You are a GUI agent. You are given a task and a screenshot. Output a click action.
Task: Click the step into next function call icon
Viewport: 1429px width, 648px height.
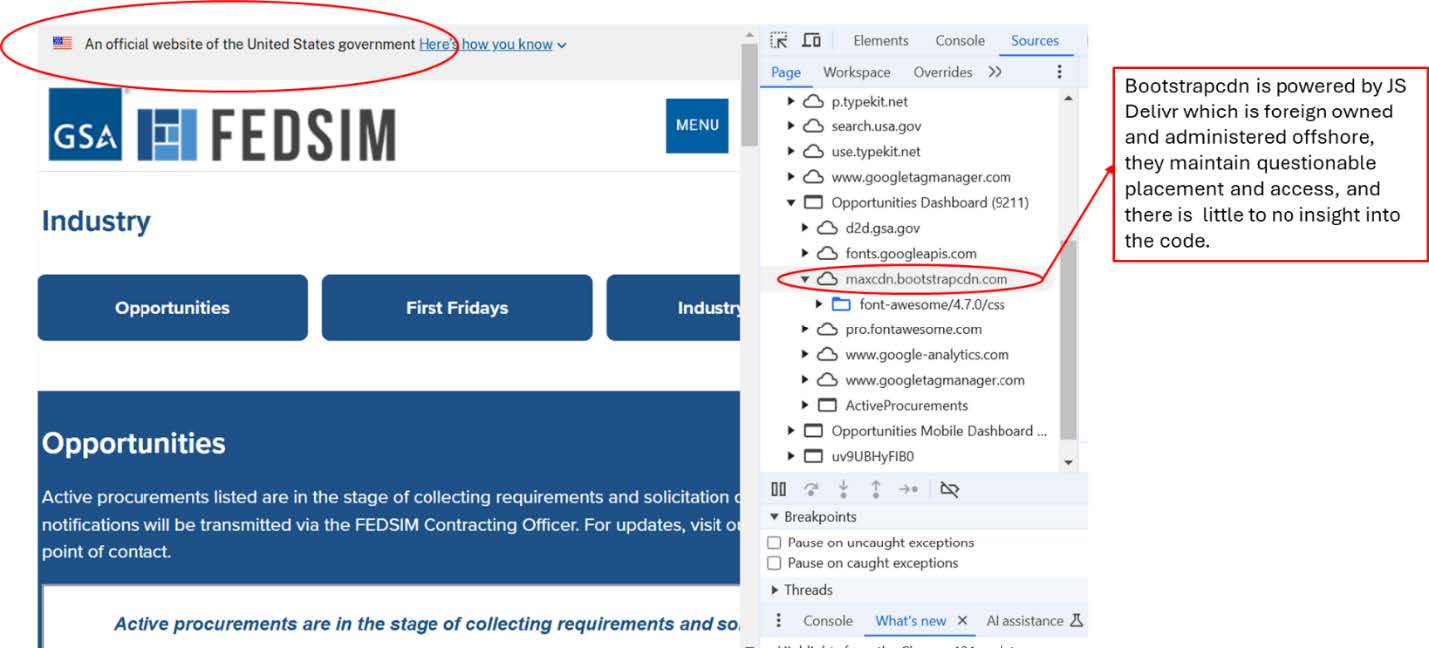click(x=843, y=489)
